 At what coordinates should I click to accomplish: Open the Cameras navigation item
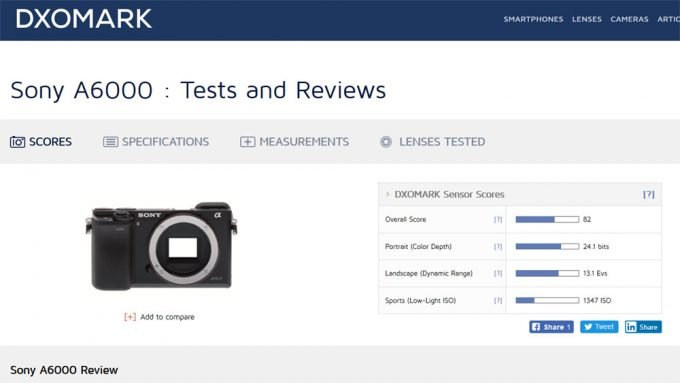coord(629,19)
